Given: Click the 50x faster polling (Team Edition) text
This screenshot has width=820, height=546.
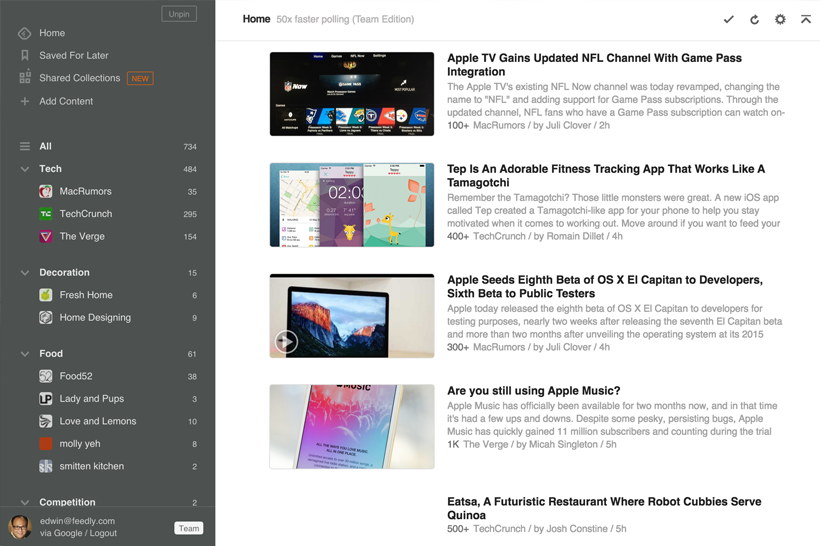Looking at the screenshot, I should (x=345, y=19).
